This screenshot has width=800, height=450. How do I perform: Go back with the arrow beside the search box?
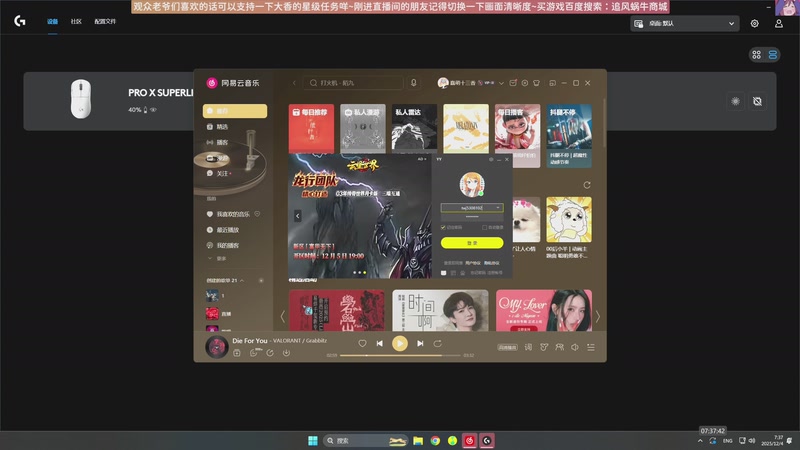(x=294, y=83)
